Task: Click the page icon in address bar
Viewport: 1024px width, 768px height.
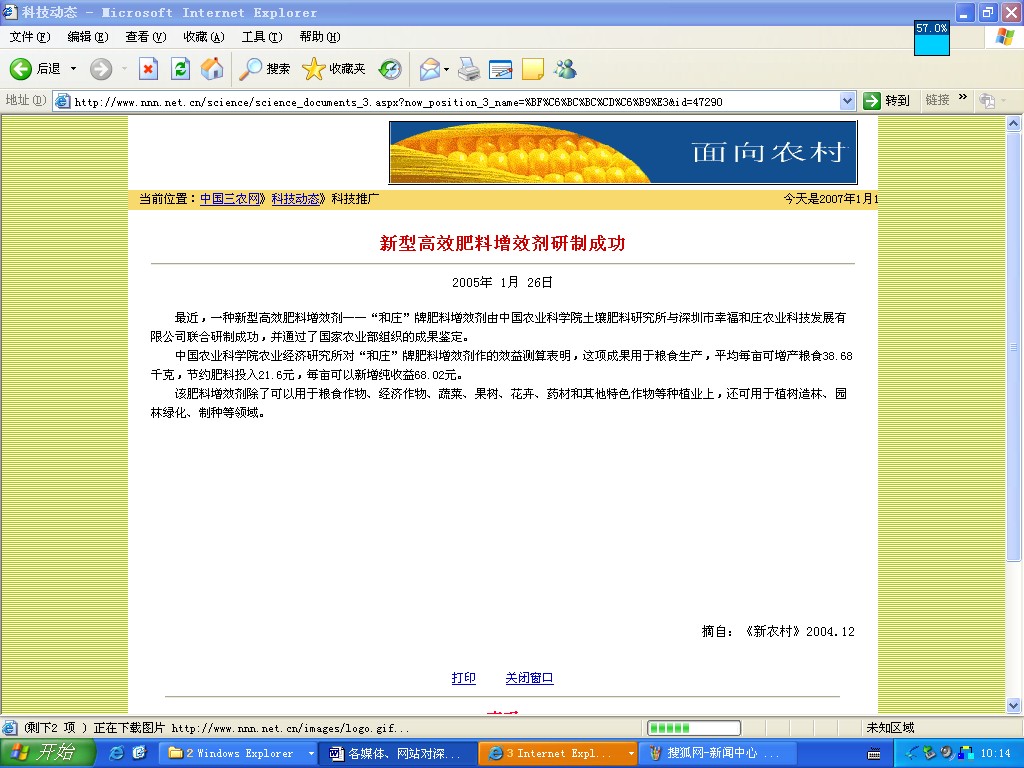Action: pos(63,101)
